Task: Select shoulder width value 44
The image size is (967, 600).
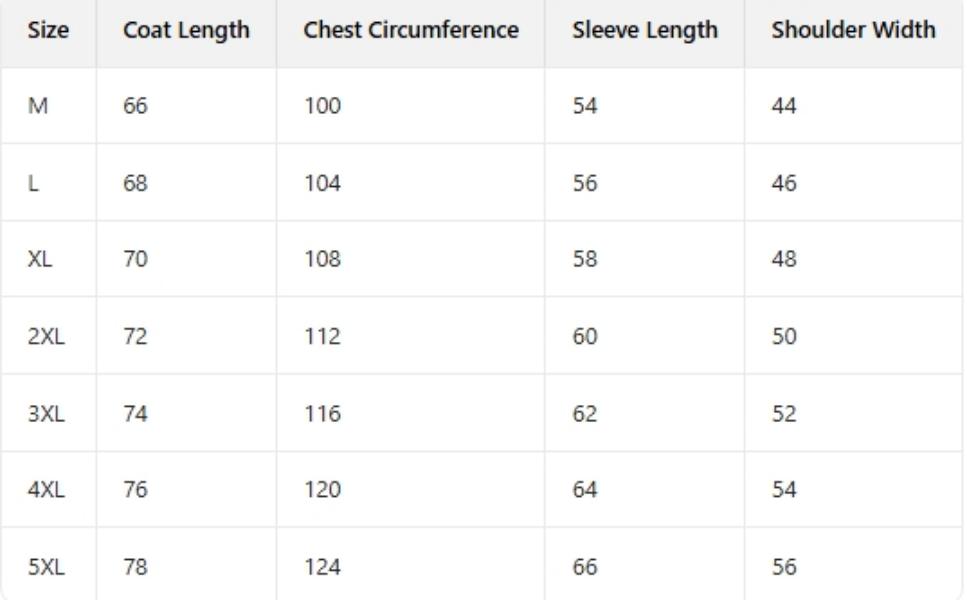Action: [x=784, y=106]
